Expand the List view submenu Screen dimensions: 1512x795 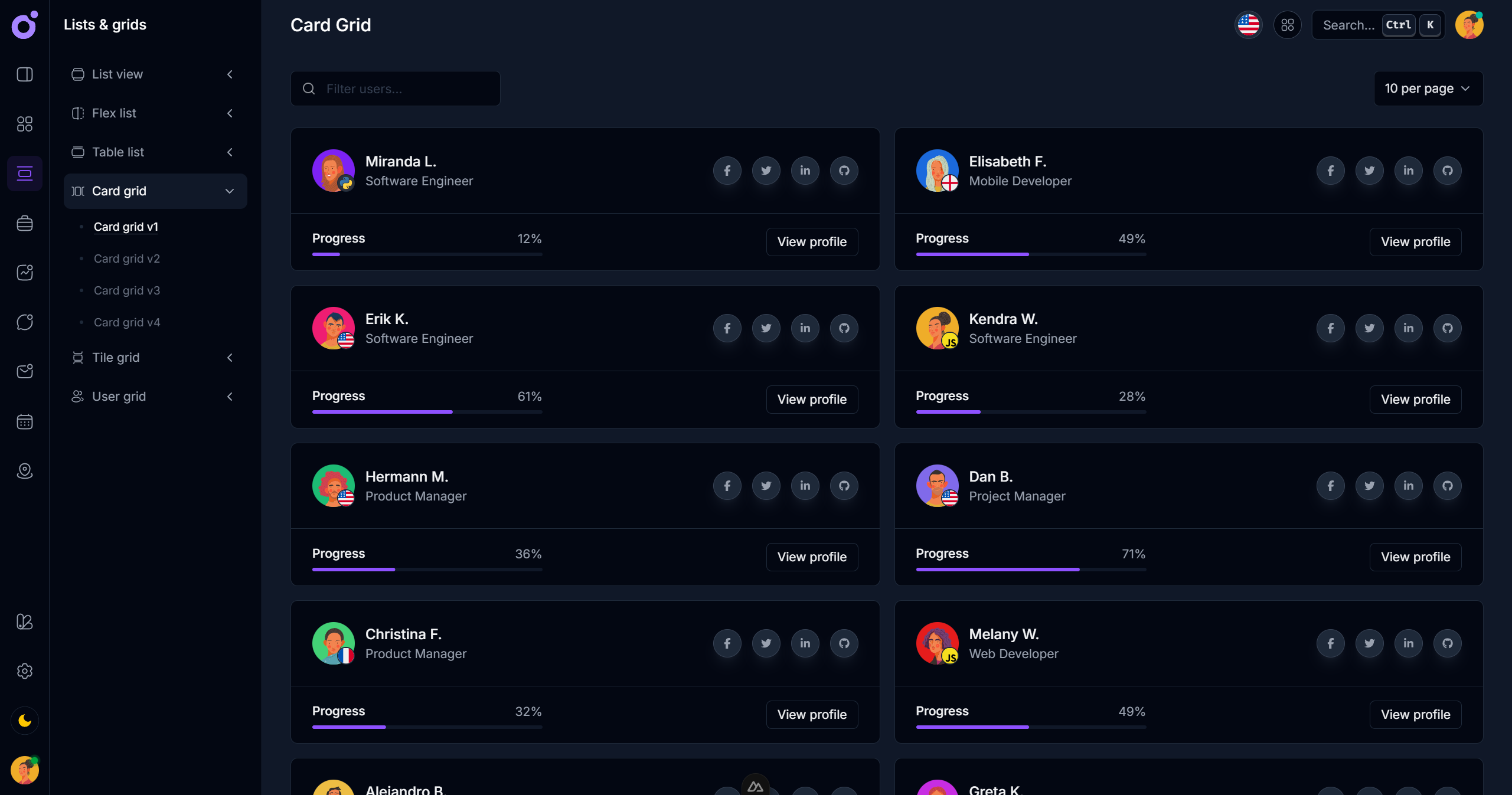click(155, 74)
